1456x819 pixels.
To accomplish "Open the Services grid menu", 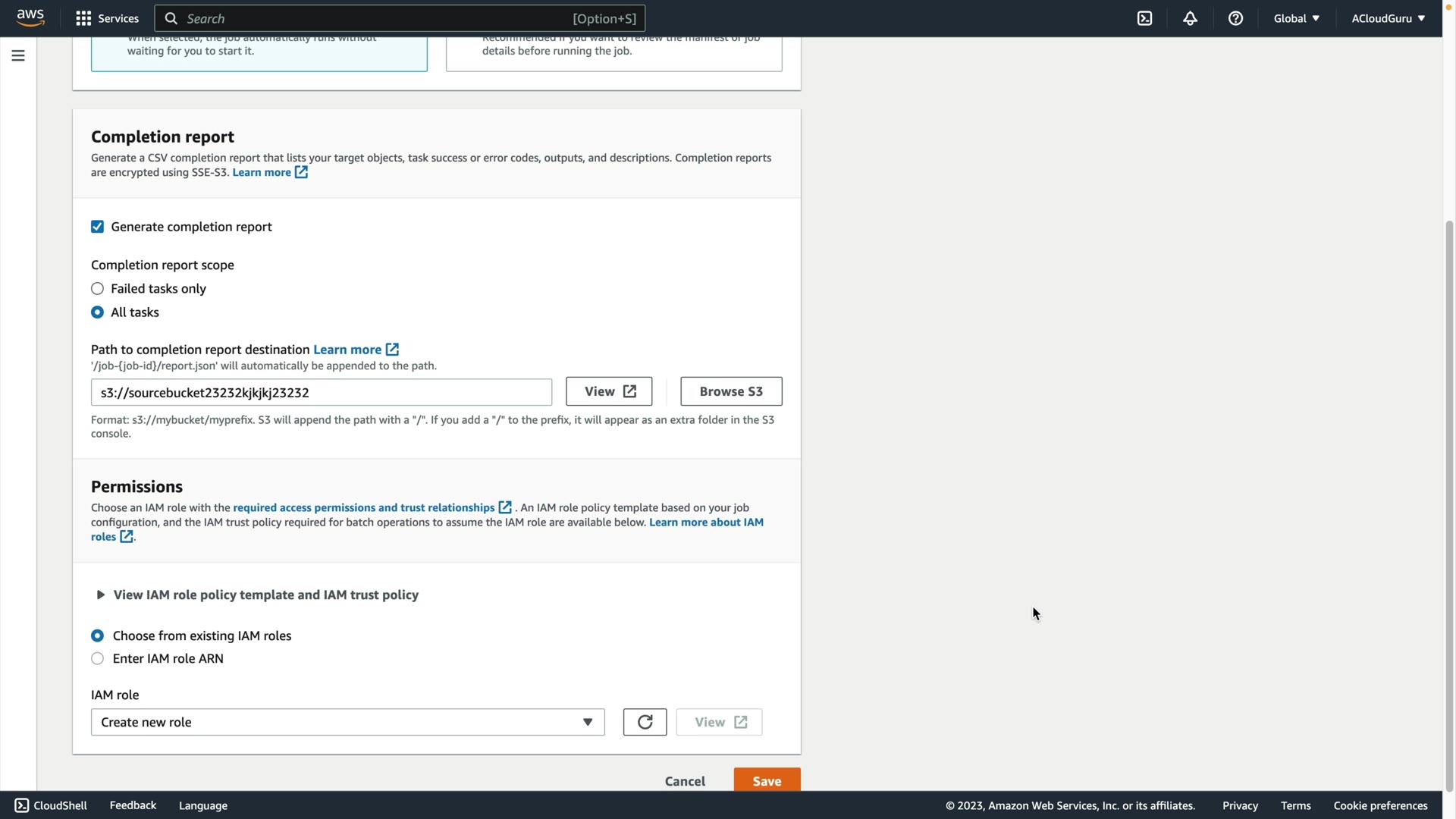I will (x=83, y=18).
